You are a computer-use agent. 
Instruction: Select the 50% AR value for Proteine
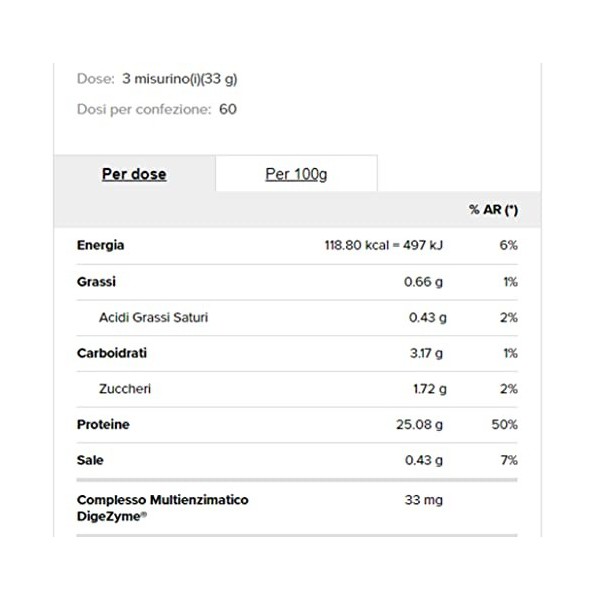503,425
